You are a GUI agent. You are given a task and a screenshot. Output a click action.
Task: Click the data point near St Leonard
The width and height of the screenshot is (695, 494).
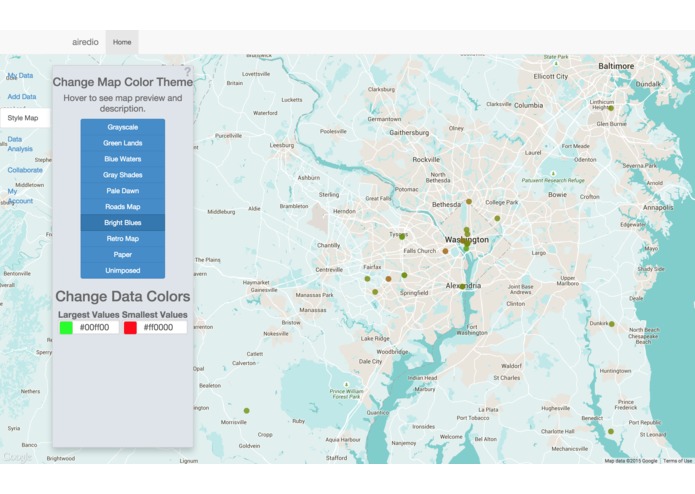pos(611,432)
